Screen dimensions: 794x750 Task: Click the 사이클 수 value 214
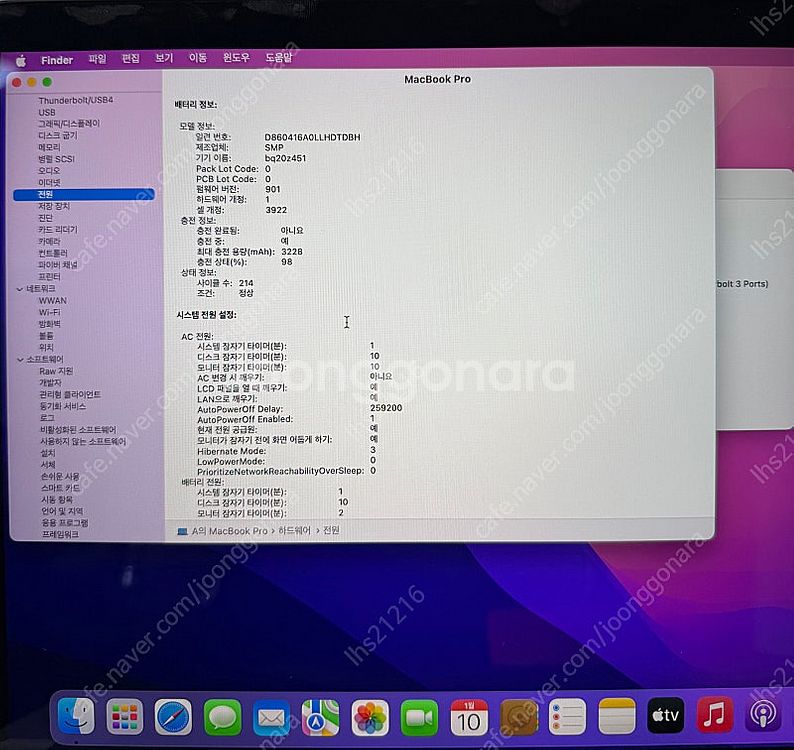click(246, 283)
